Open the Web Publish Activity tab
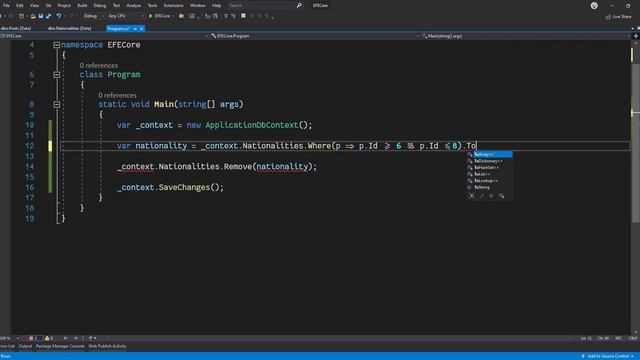 point(107,346)
